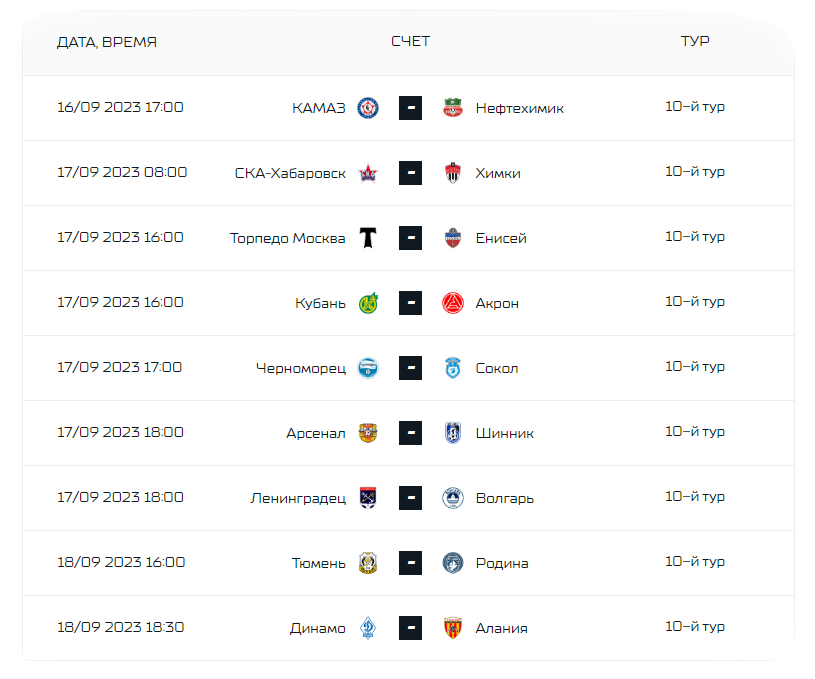Click the Шинник club badge
815x679 pixels.
click(x=453, y=433)
